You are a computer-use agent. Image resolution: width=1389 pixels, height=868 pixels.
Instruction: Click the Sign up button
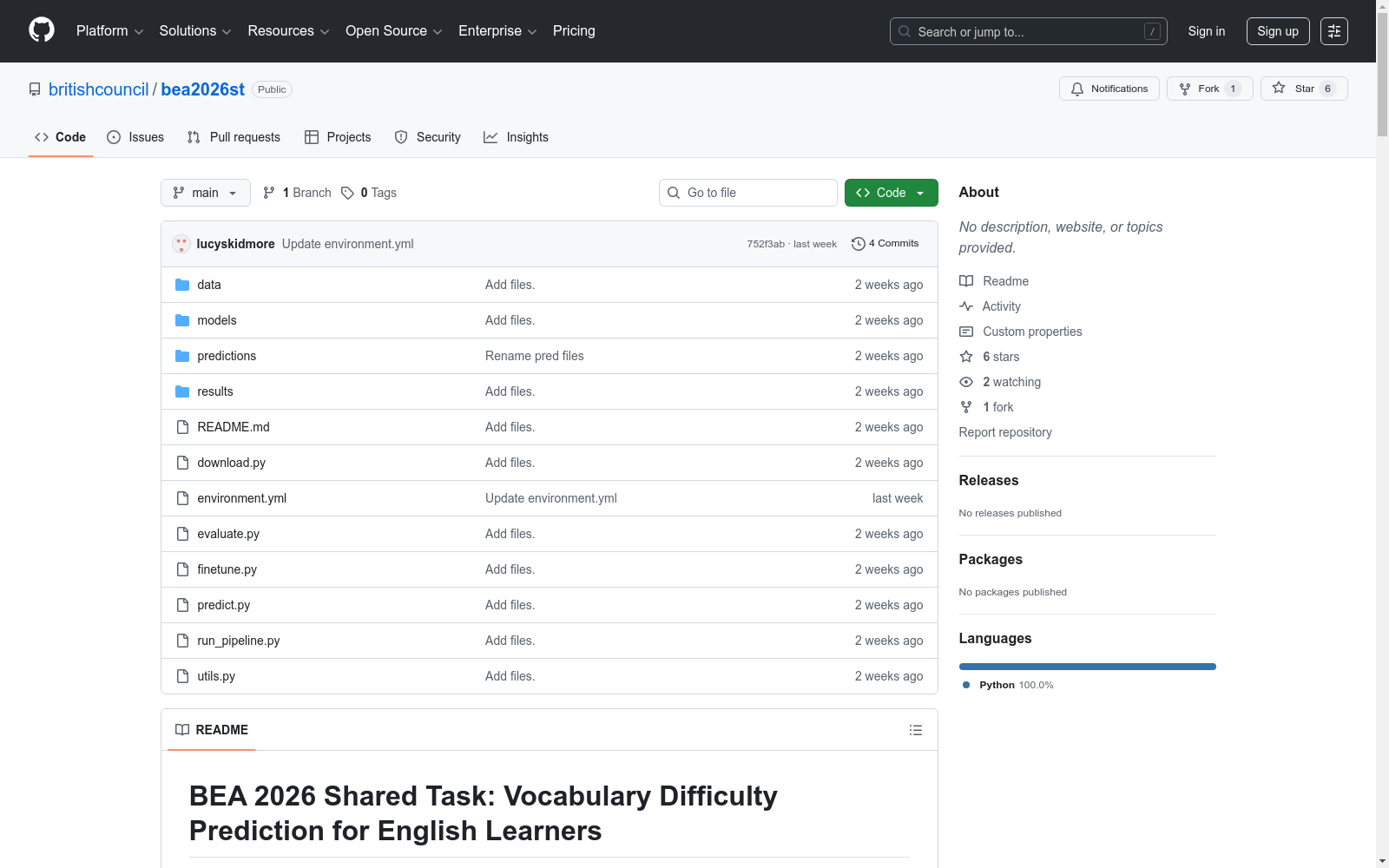(x=1278, y=31)
